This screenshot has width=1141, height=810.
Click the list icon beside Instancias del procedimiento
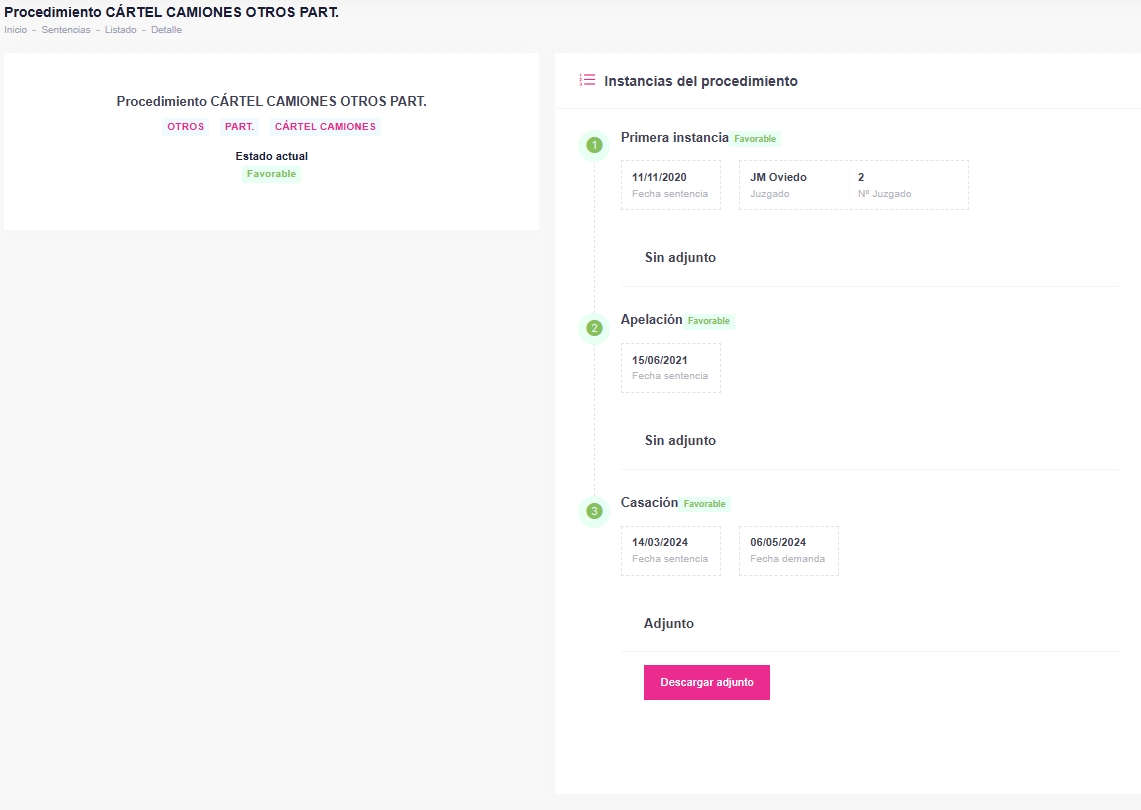tap(587, 80)
